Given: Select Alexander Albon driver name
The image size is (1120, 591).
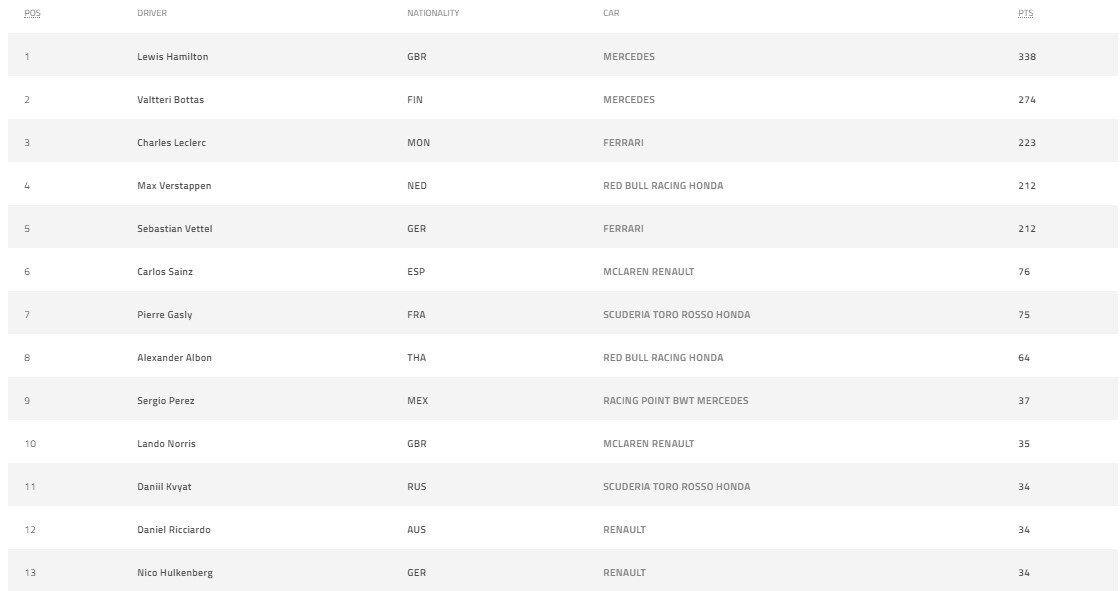Looking at the screenshot, I should pos(174,357).
